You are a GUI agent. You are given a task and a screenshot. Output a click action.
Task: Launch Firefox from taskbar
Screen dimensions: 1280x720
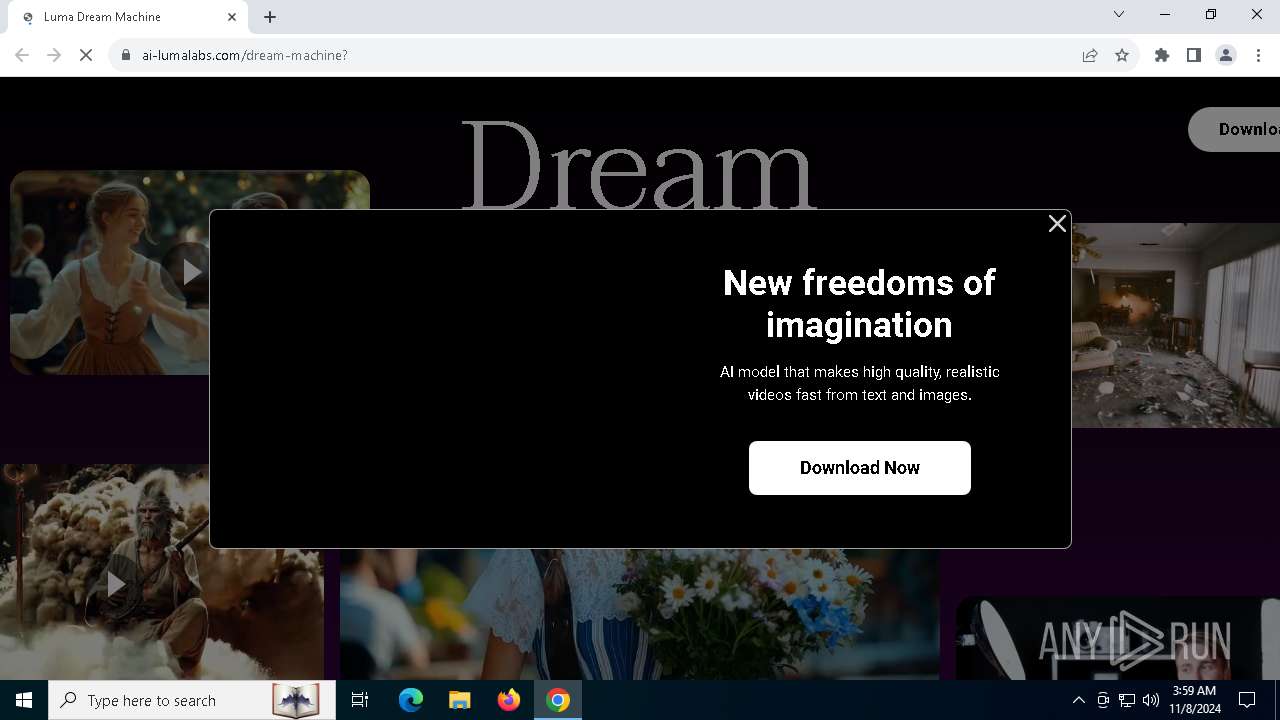509,700
